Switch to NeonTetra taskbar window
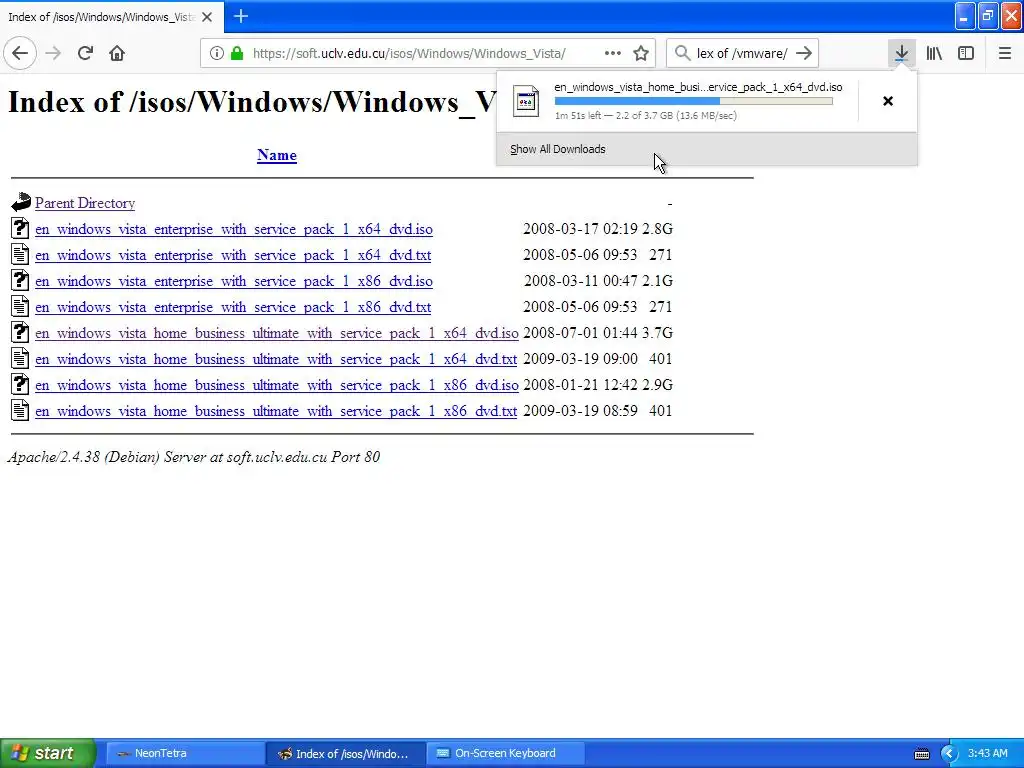This screenshot has width=1024, height=768. [185, 753]
